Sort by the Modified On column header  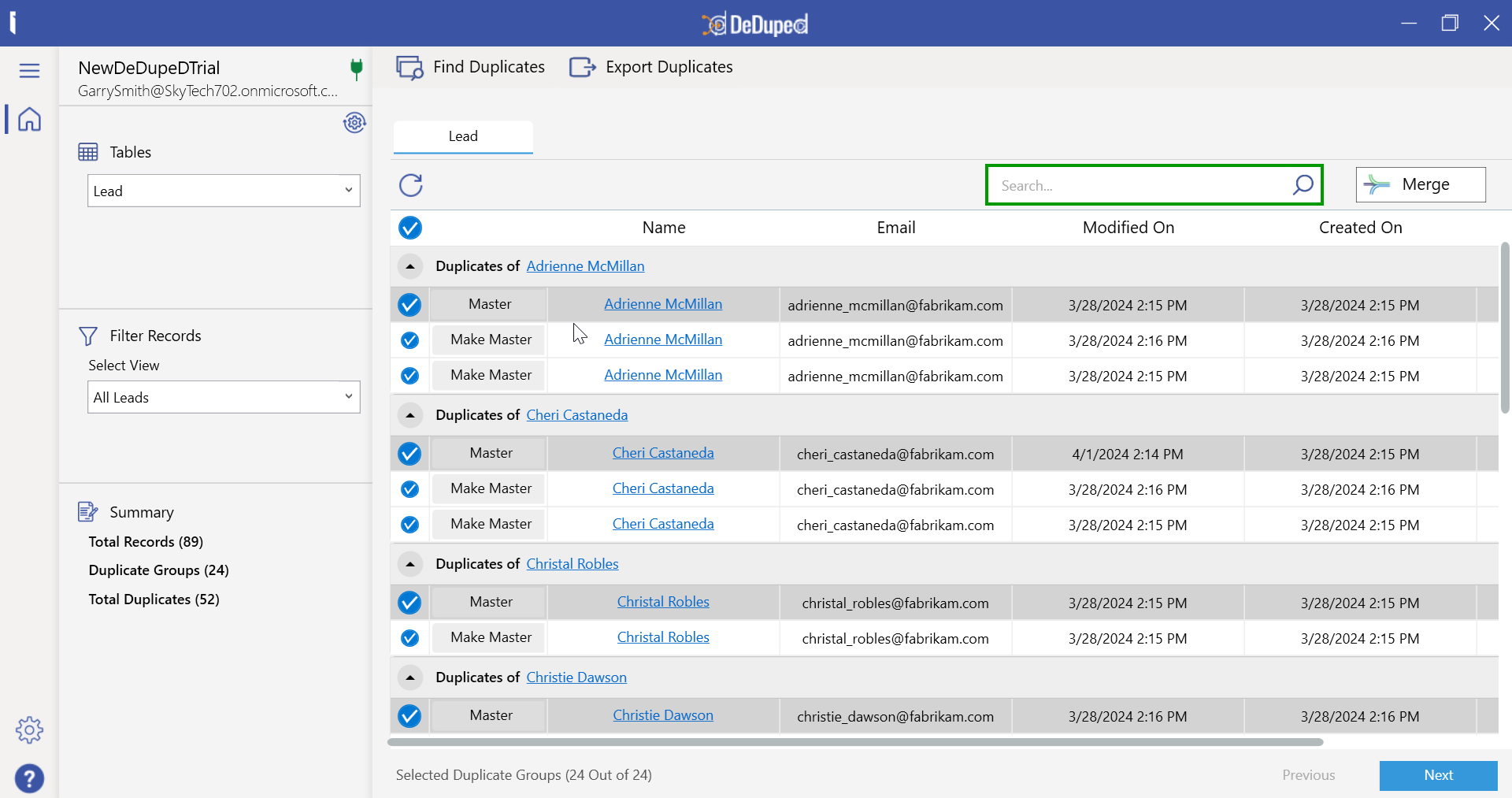coord(1128,228)
